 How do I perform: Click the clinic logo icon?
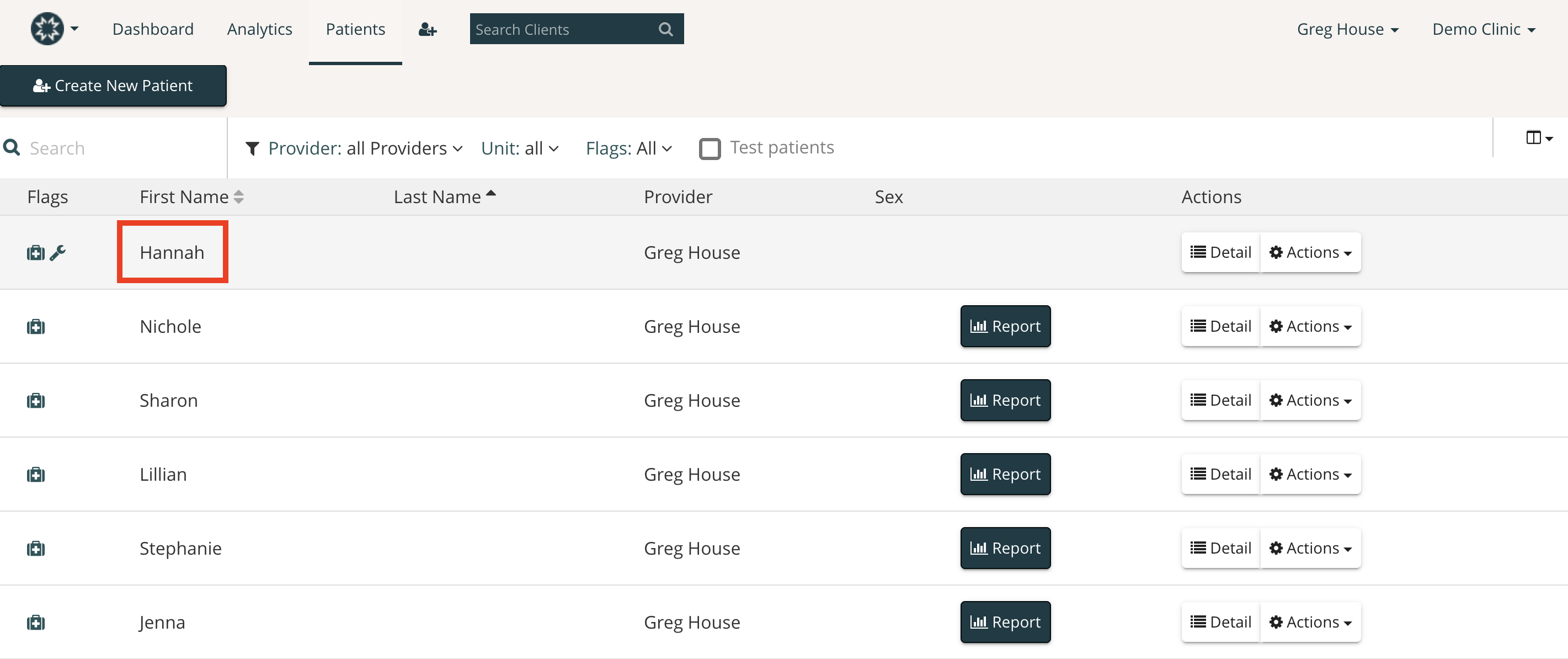47,29
